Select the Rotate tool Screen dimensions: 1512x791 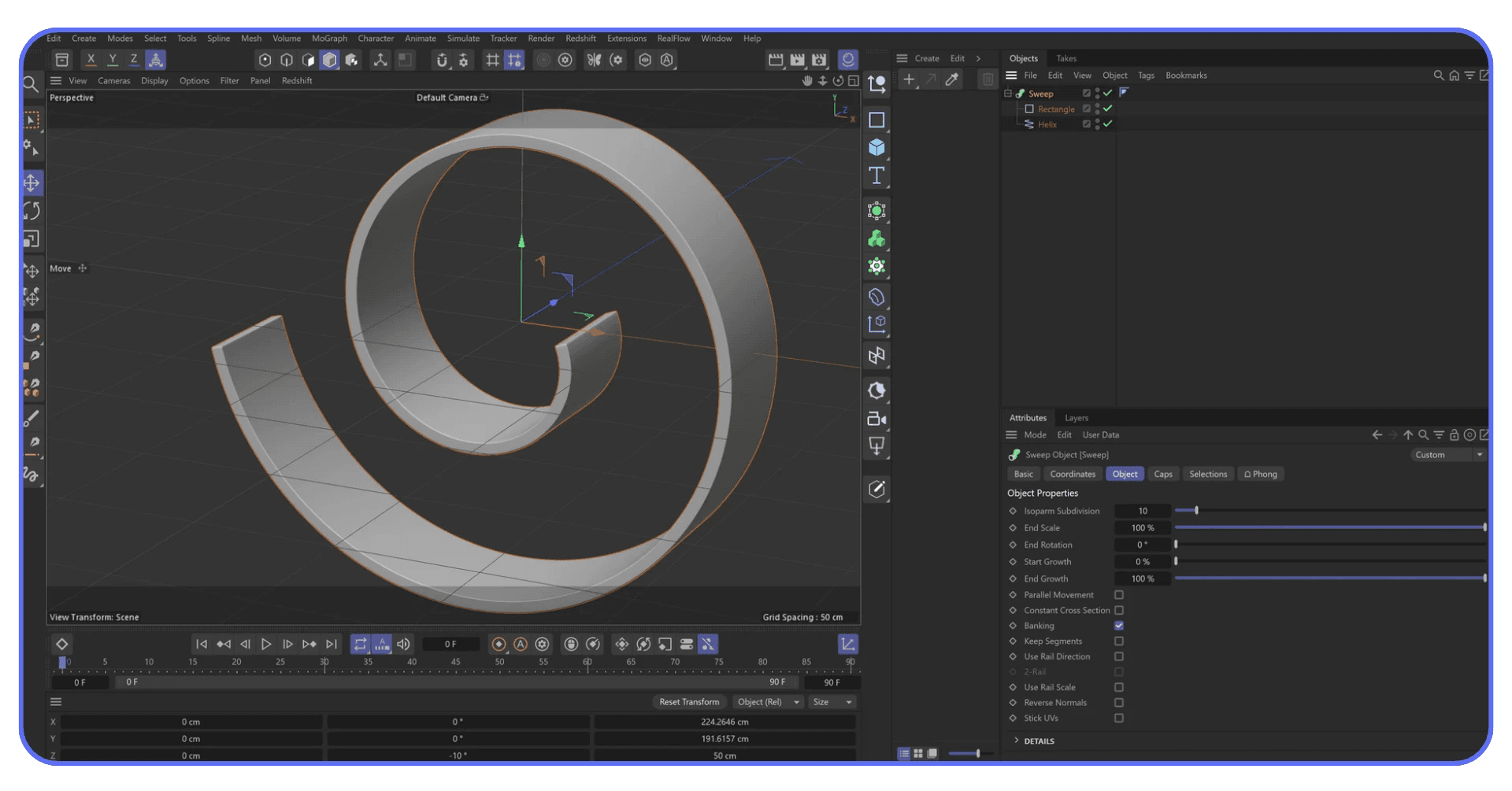point(32,211)
